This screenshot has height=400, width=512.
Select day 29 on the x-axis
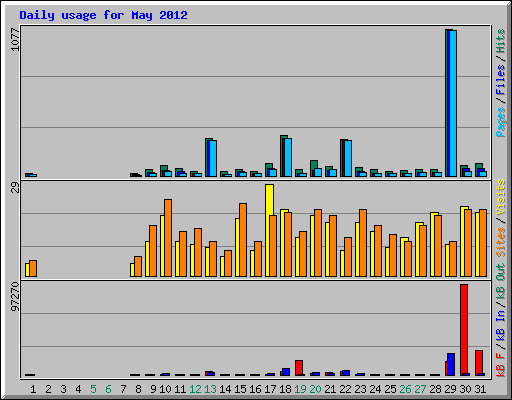(x=450, y=389)
